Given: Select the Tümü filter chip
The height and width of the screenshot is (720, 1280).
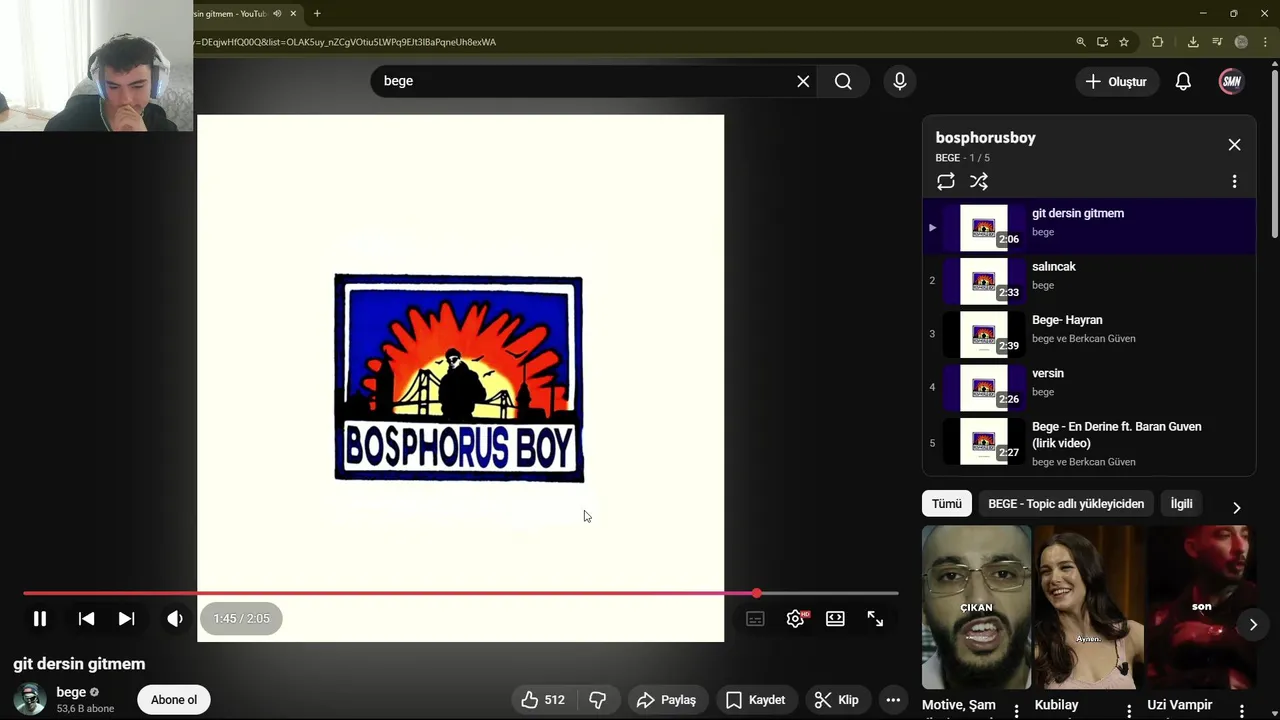Looking at the screenshot, I should click(x=946, y=504).
